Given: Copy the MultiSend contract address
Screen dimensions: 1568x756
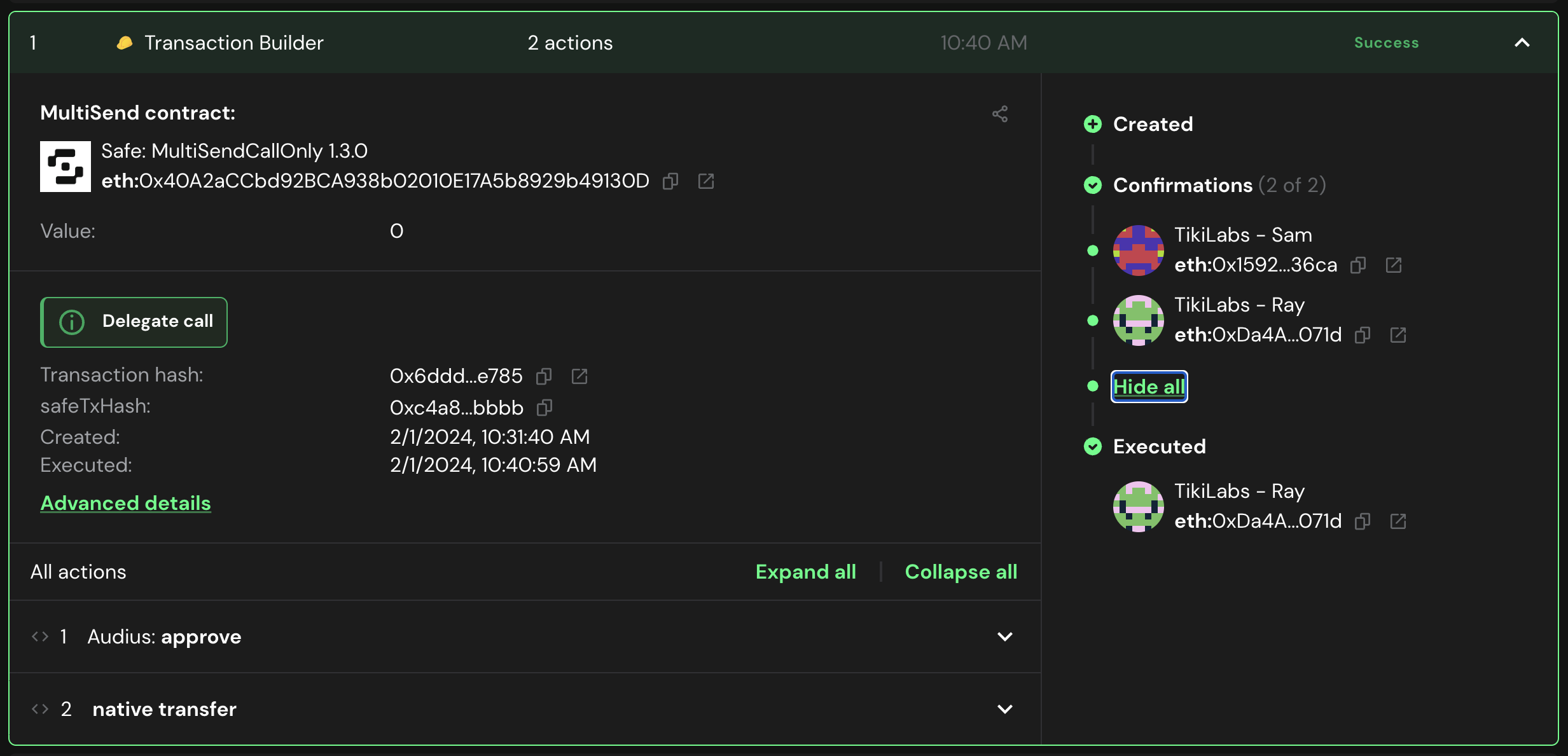Looking at the screenshot, I should (670, 181).
